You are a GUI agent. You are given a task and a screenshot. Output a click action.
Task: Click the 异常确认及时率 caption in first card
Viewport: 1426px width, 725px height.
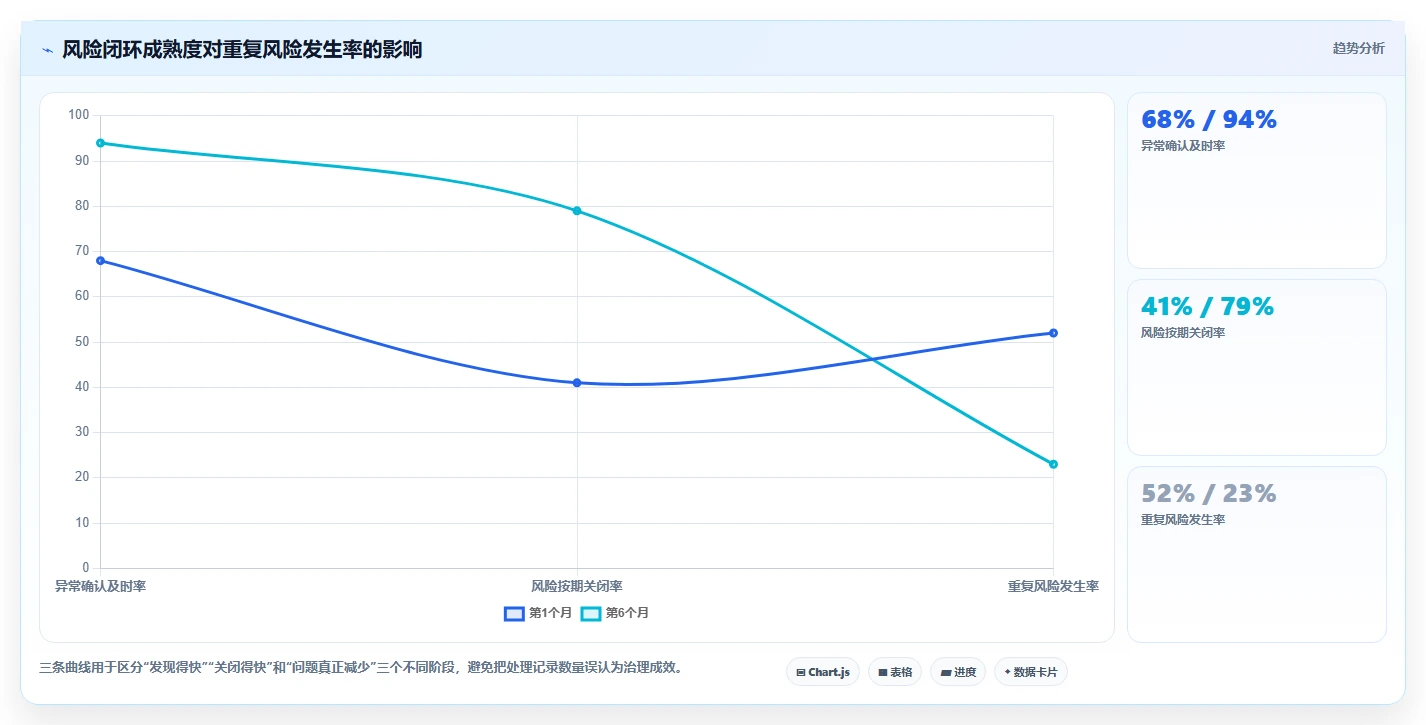tap(1183, 146)
